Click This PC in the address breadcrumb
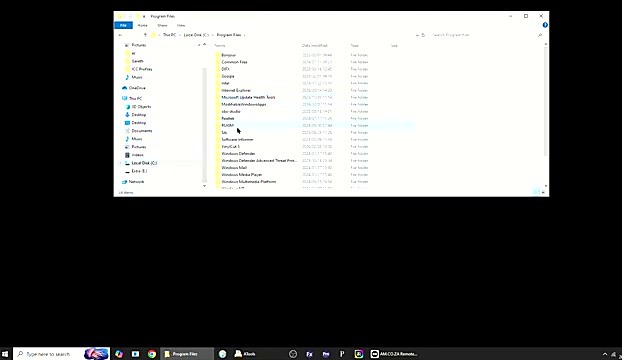 169,35
